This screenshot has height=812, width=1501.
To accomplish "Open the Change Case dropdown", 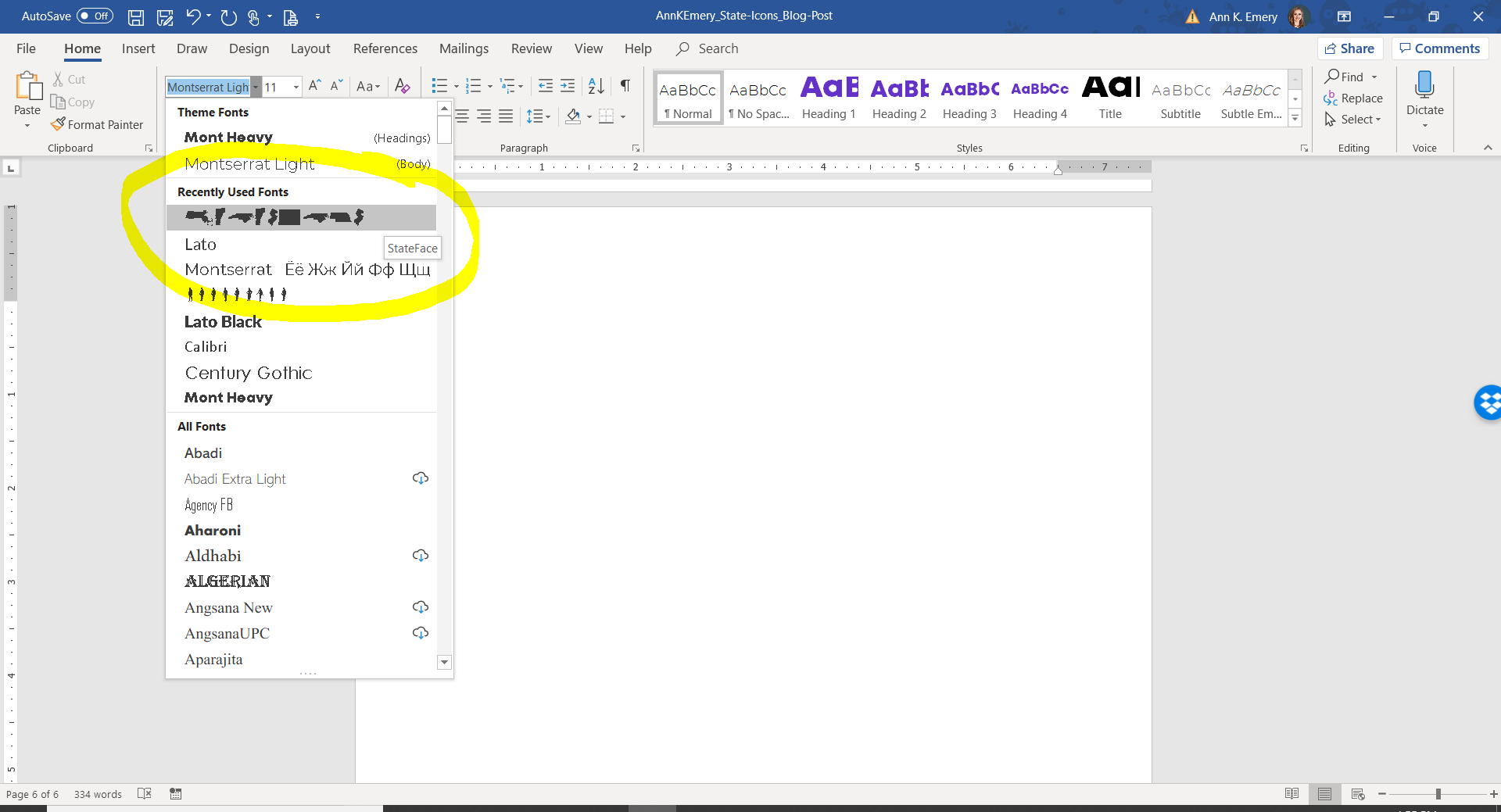I will [x=368, y=87].
